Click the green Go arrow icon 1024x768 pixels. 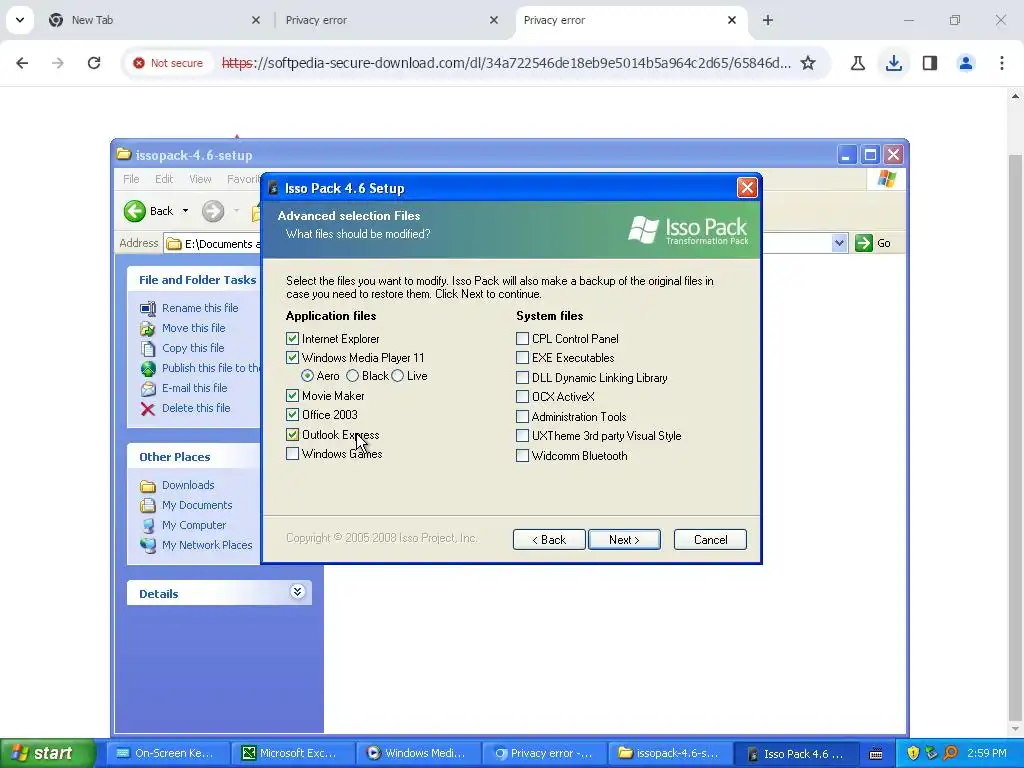click(864, 243)
